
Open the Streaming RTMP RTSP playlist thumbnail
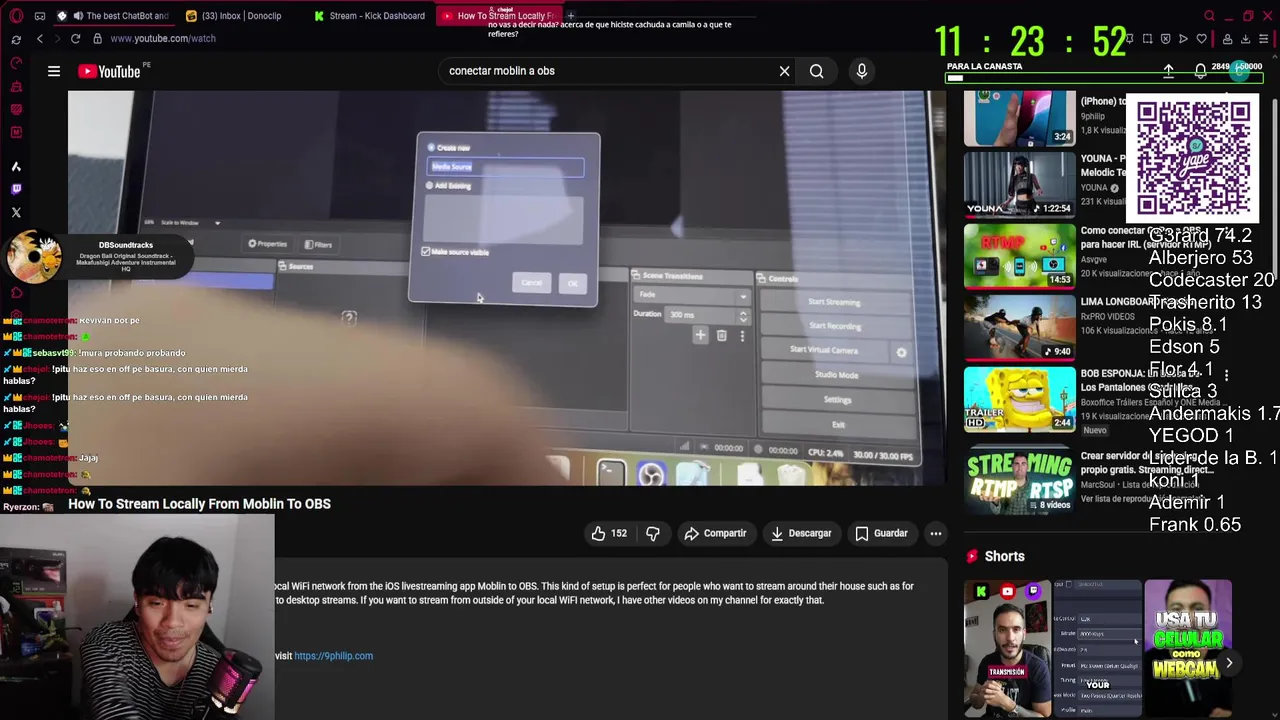(1019, 482)
